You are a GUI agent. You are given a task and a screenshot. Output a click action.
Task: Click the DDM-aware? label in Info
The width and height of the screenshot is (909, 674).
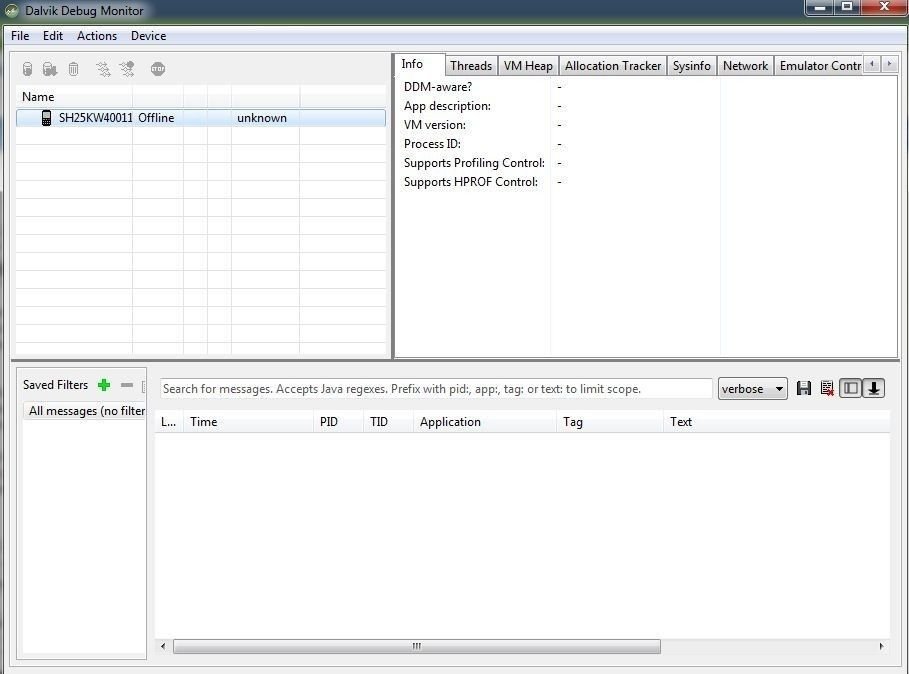pos(438,87)
